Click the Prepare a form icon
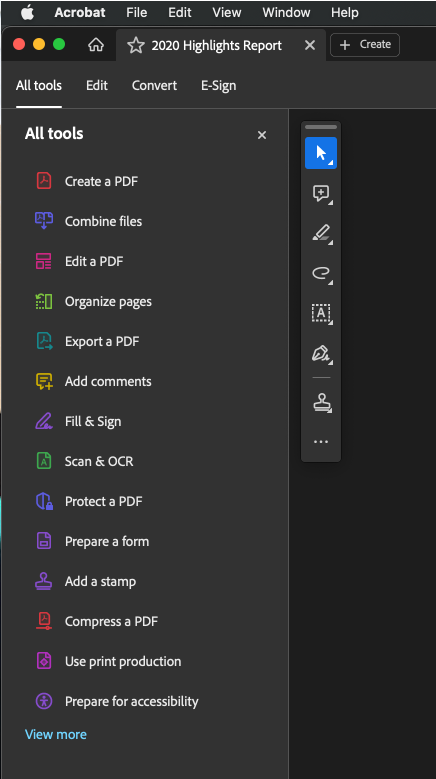 [44, 541]
